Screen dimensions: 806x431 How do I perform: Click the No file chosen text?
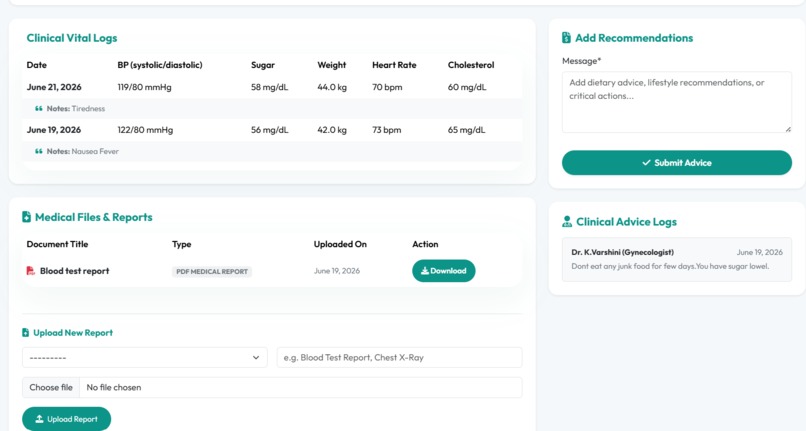[x=114, y=387]
